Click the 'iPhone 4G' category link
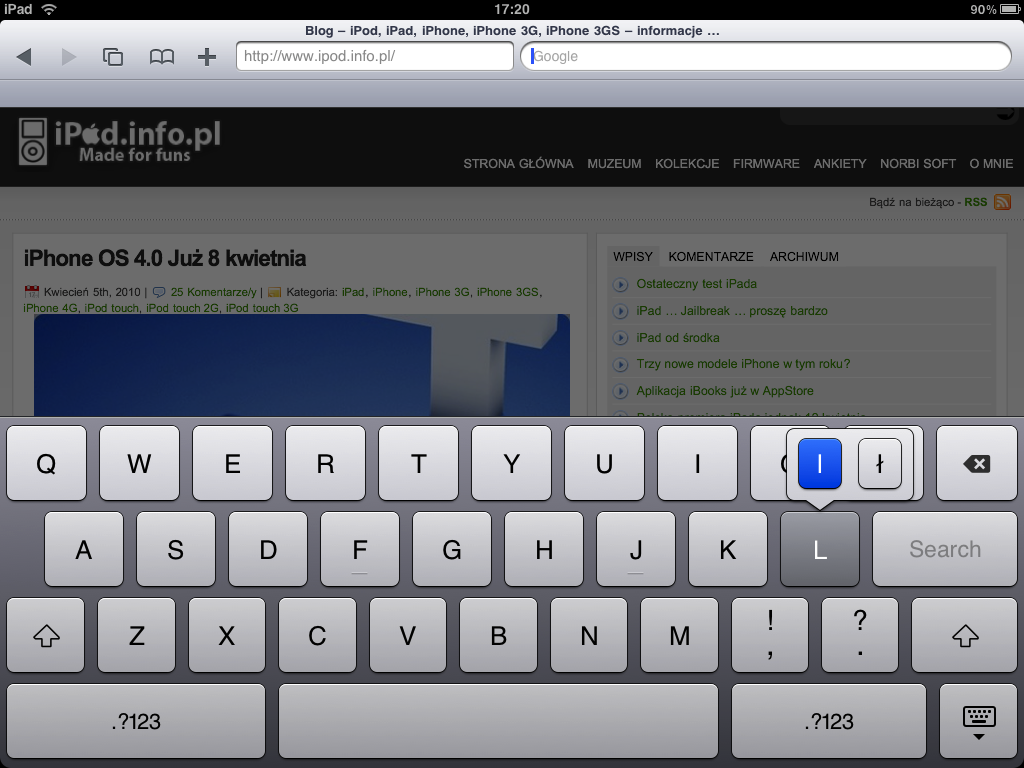 [x=50, y=308]
